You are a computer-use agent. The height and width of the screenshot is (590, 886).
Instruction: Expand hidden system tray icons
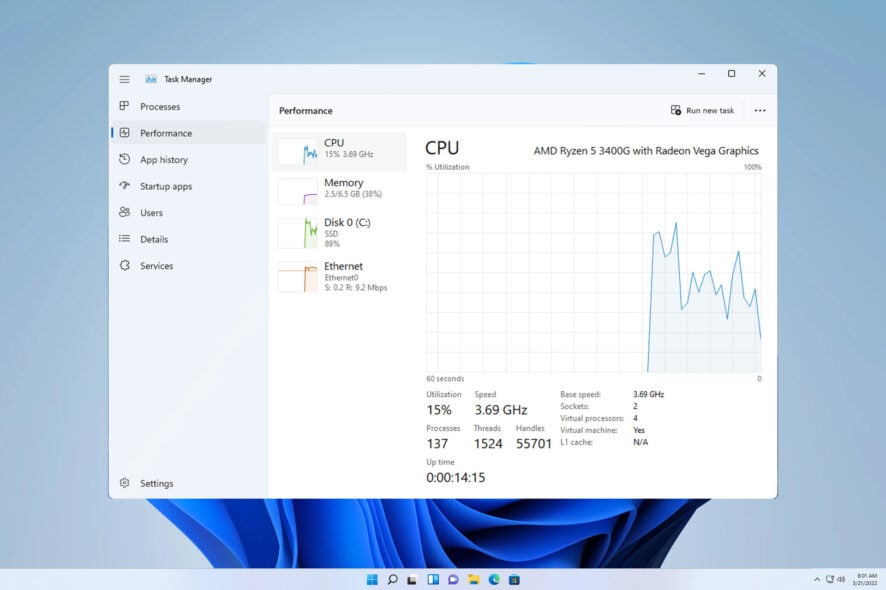(x=817, y=578)
